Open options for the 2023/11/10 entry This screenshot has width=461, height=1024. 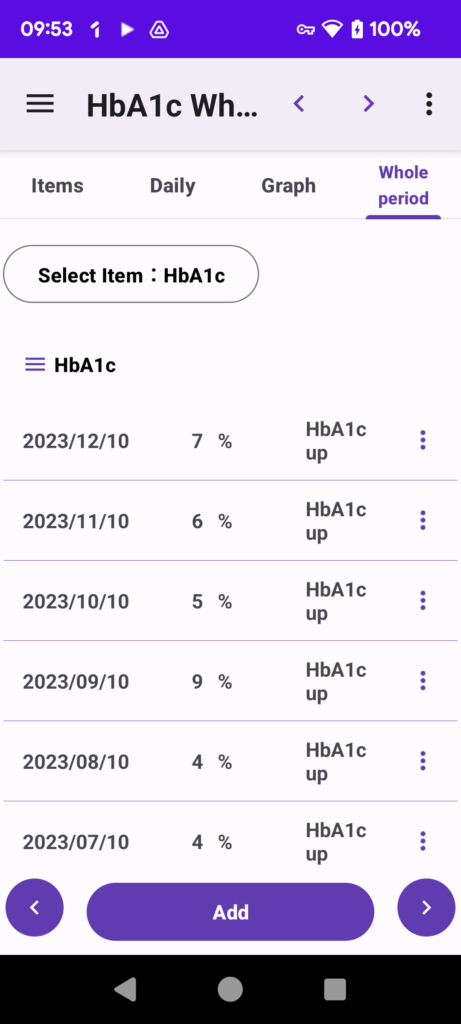[422, 520]
